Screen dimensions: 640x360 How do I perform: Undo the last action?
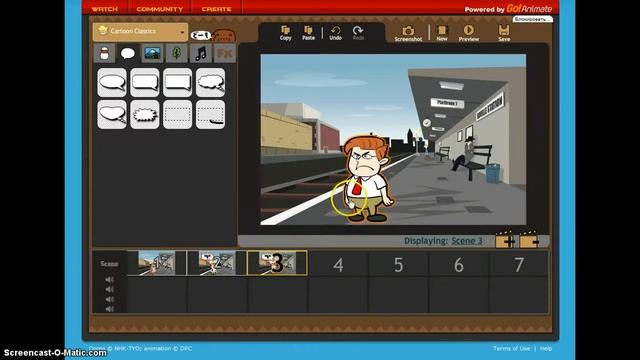336,33
